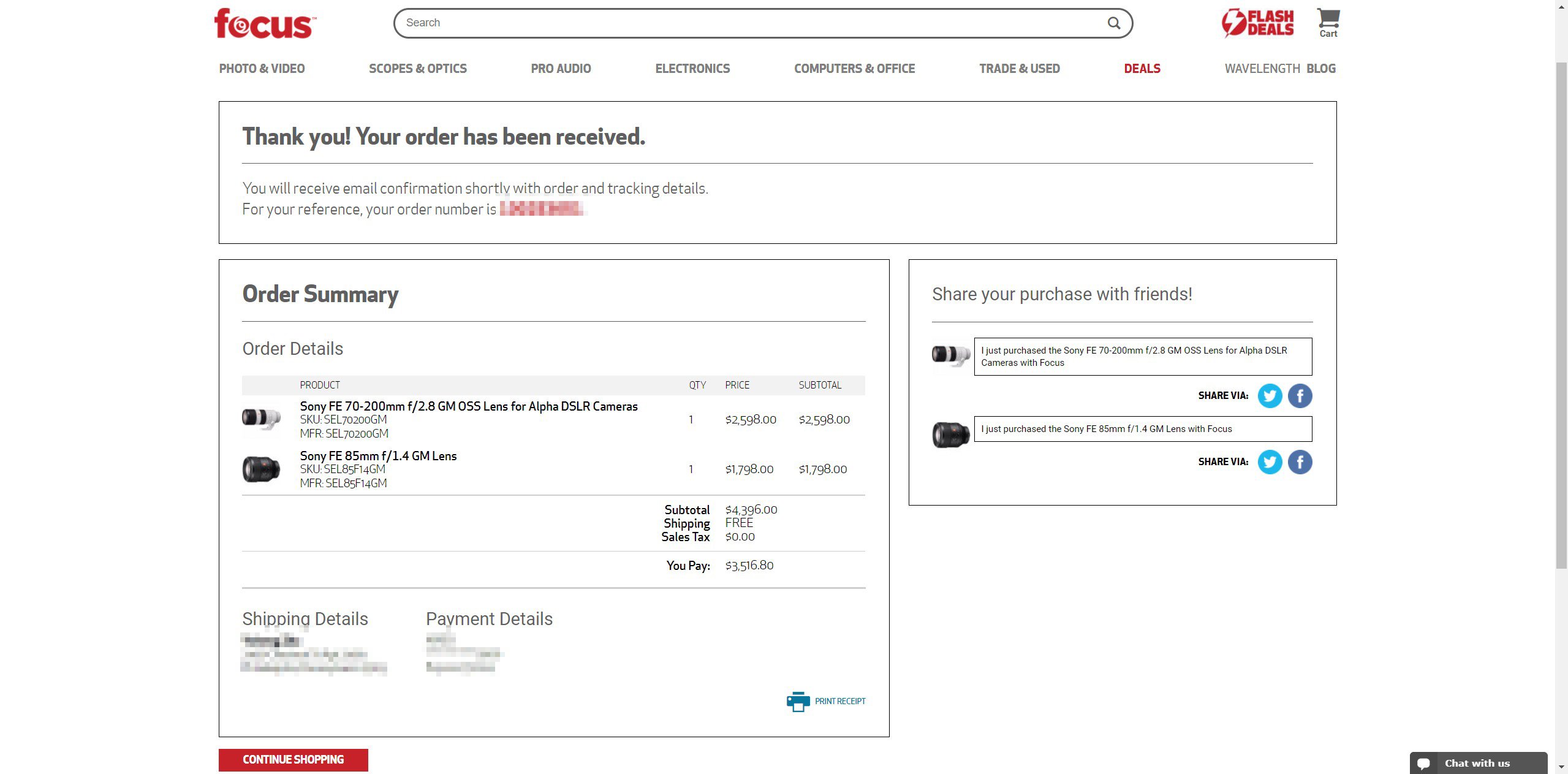The width and height of the screenshot is (1568, 774).
Task: Click the FREE shipping value
Action: coord(739,523)
